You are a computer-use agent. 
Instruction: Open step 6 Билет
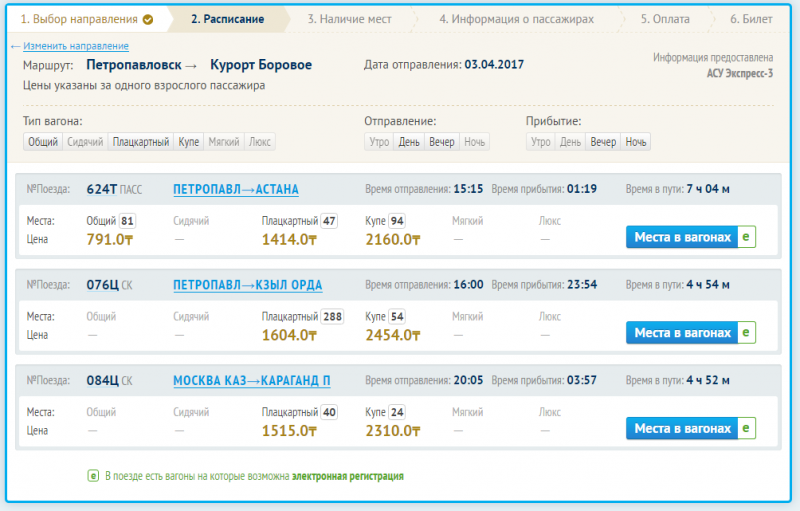coord(751,19)
